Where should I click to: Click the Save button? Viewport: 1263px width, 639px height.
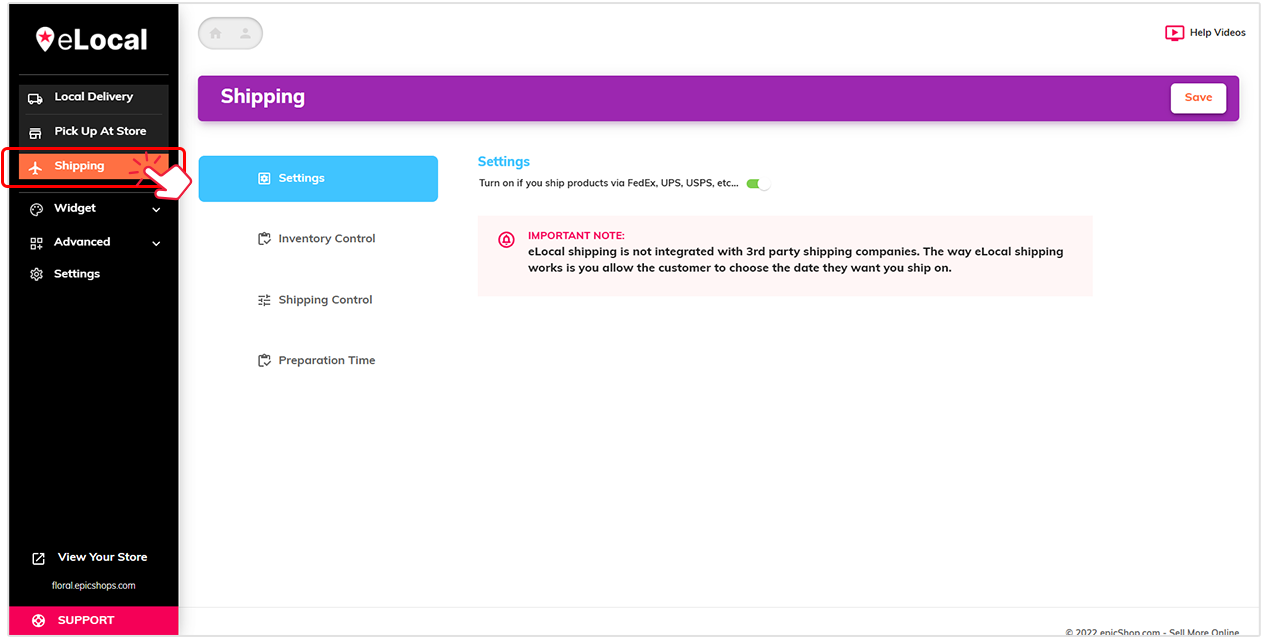1197,97
